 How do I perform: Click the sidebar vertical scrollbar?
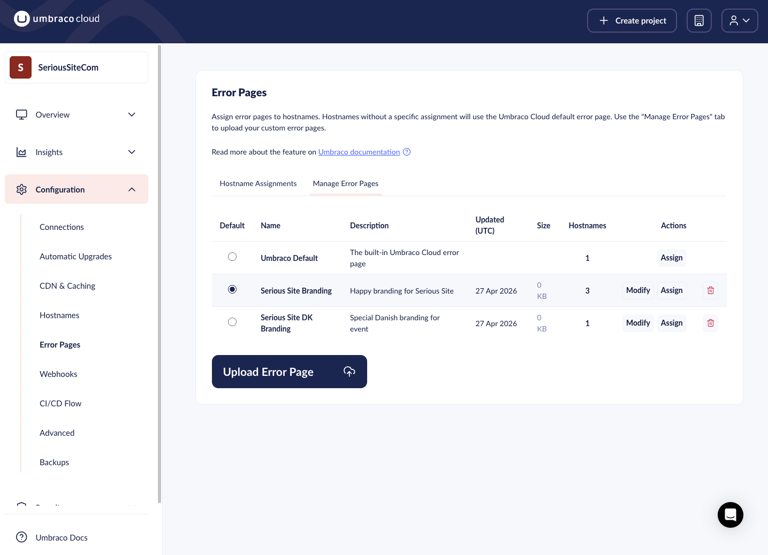pyautogui.click(x=159, y=274)
